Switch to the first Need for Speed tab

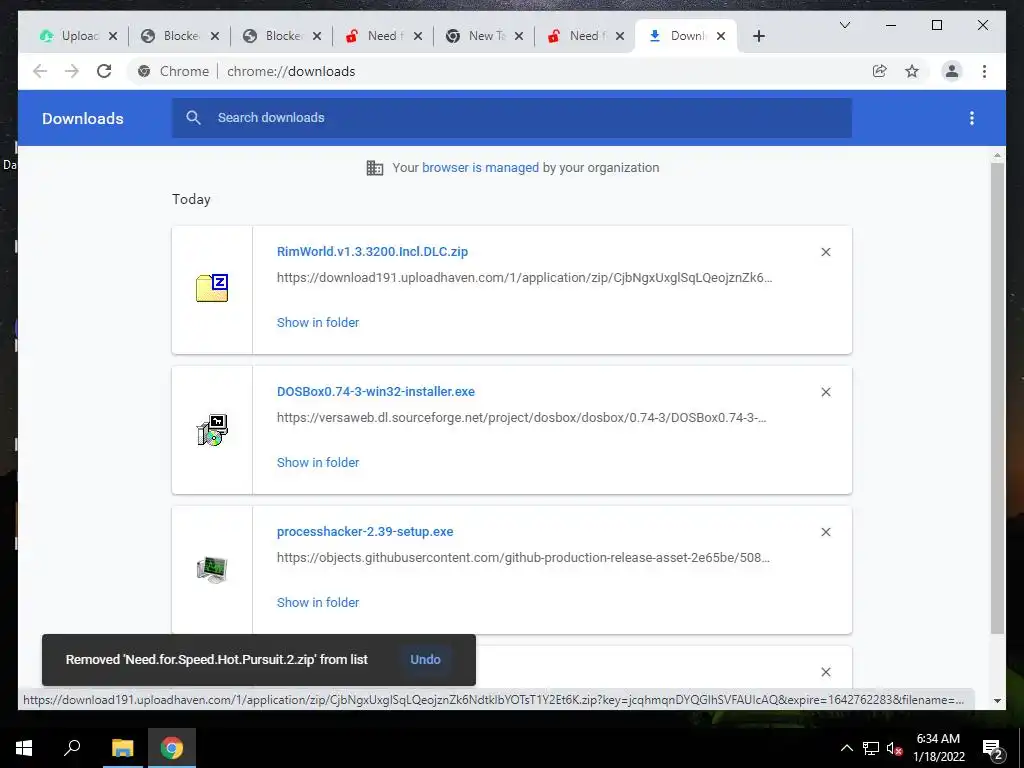click(374, 36)
